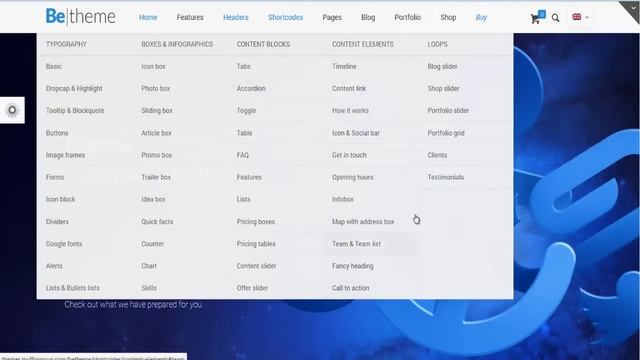Open Alerts shortcode
This screenshot has height=360, width=640.
54,266
